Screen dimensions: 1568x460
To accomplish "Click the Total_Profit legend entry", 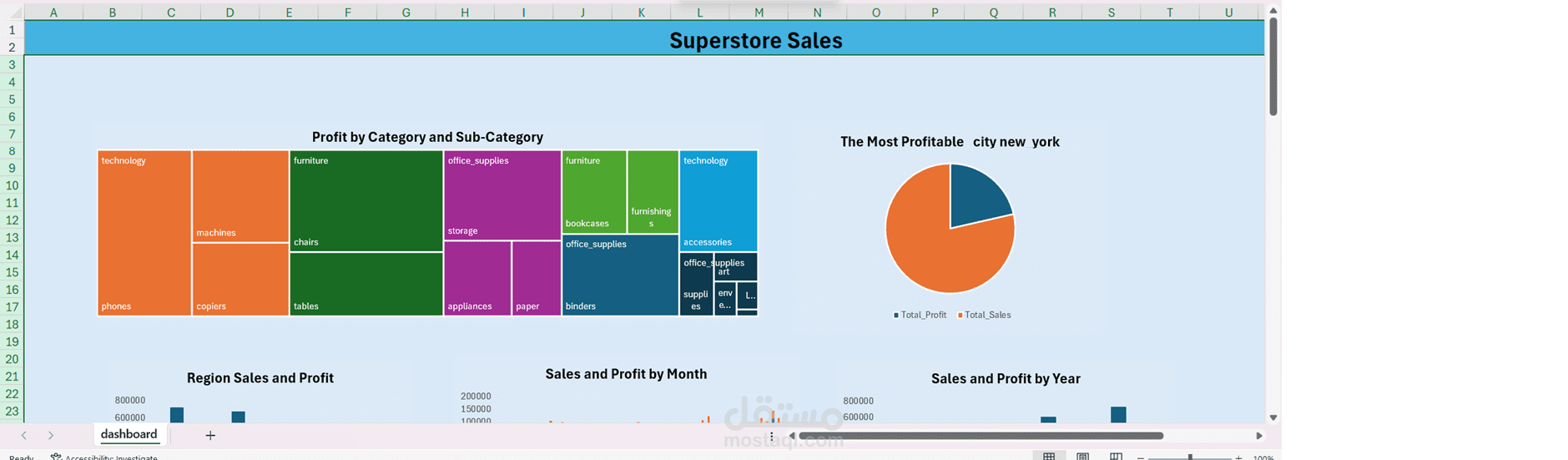I will click(x=920, y=315).
